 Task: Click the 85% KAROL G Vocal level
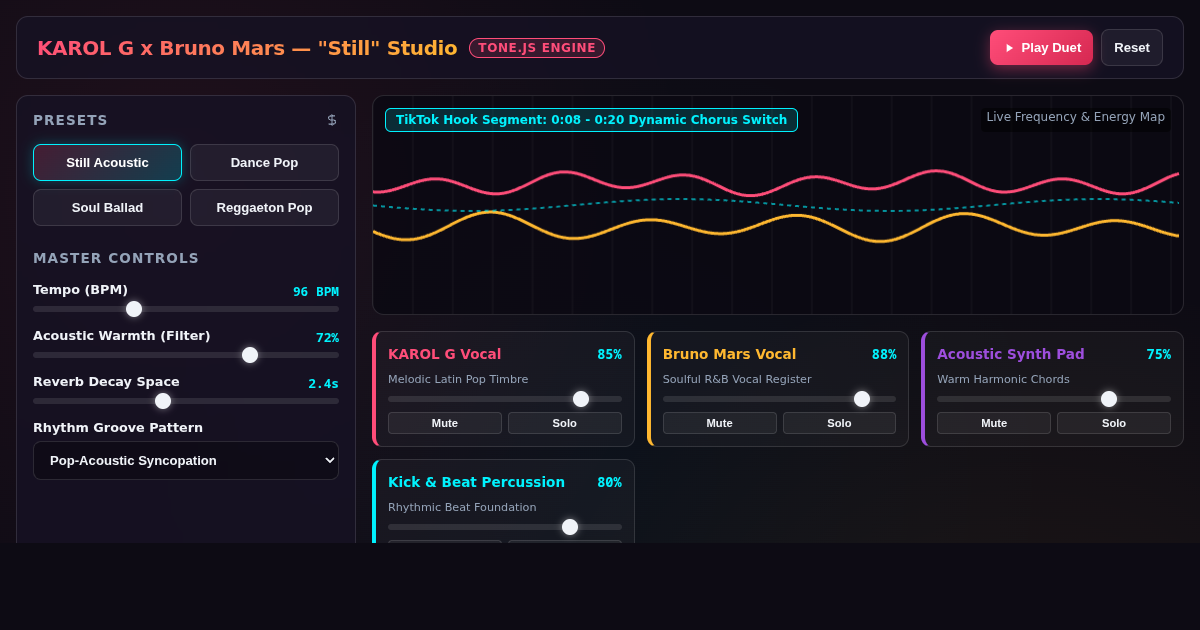pyautogui.click(x=609, y=354)
